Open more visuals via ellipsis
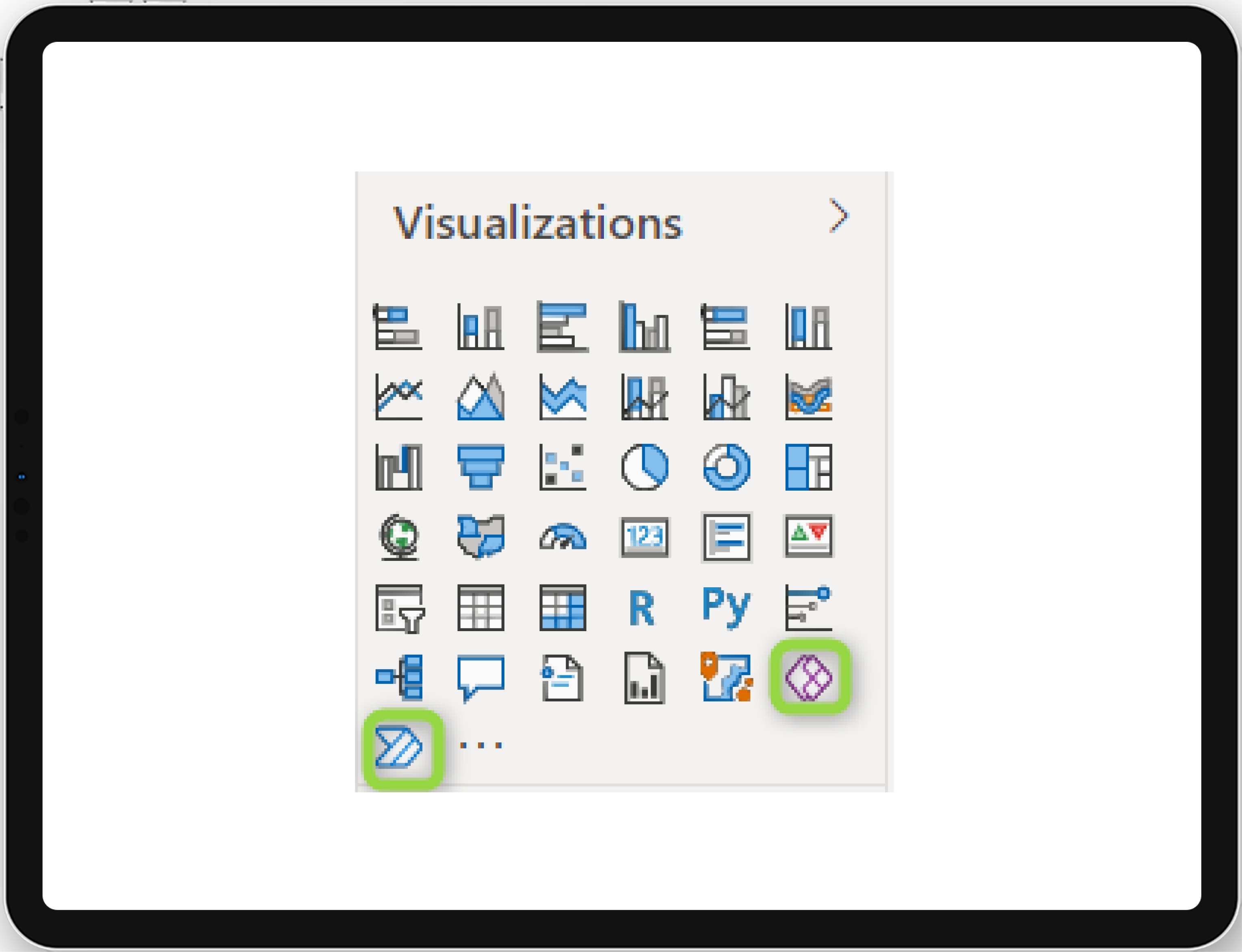 coord(480,745)
